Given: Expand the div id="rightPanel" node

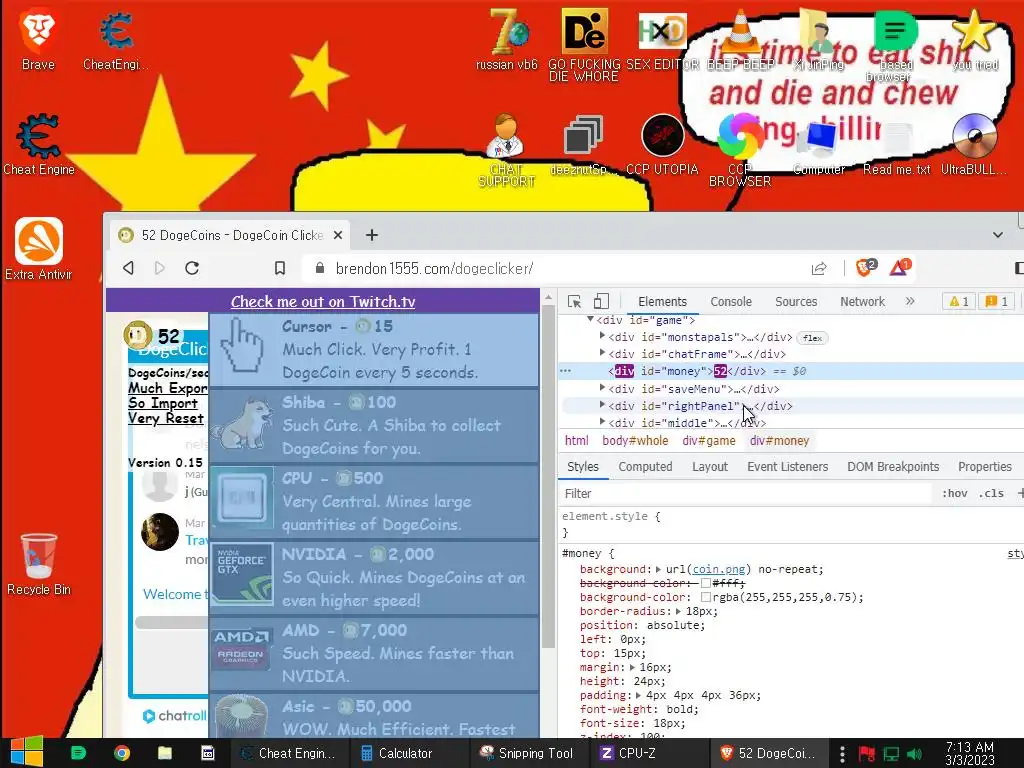Looking at the screenshot, I should coord(602,405).
